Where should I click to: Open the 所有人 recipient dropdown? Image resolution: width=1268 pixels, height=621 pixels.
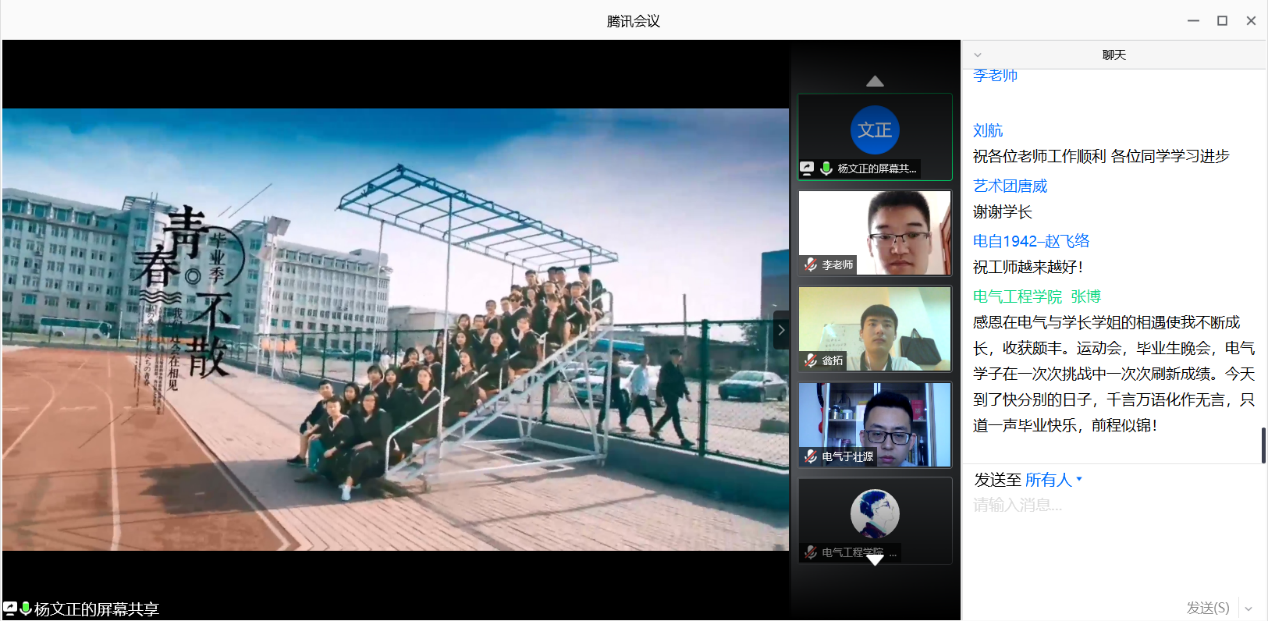click(1053, 480)
